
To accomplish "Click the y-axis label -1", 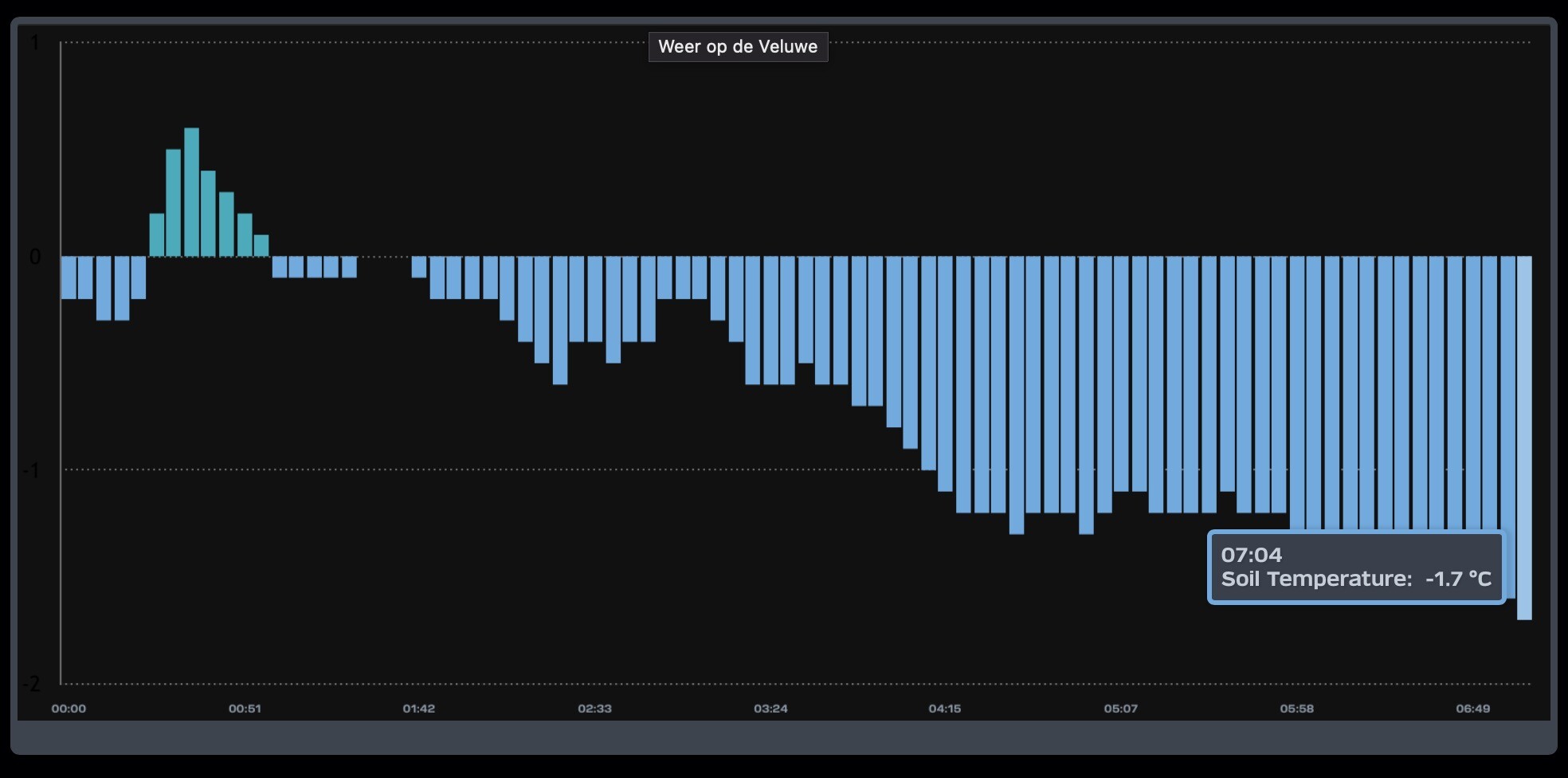I will [32, 470].
